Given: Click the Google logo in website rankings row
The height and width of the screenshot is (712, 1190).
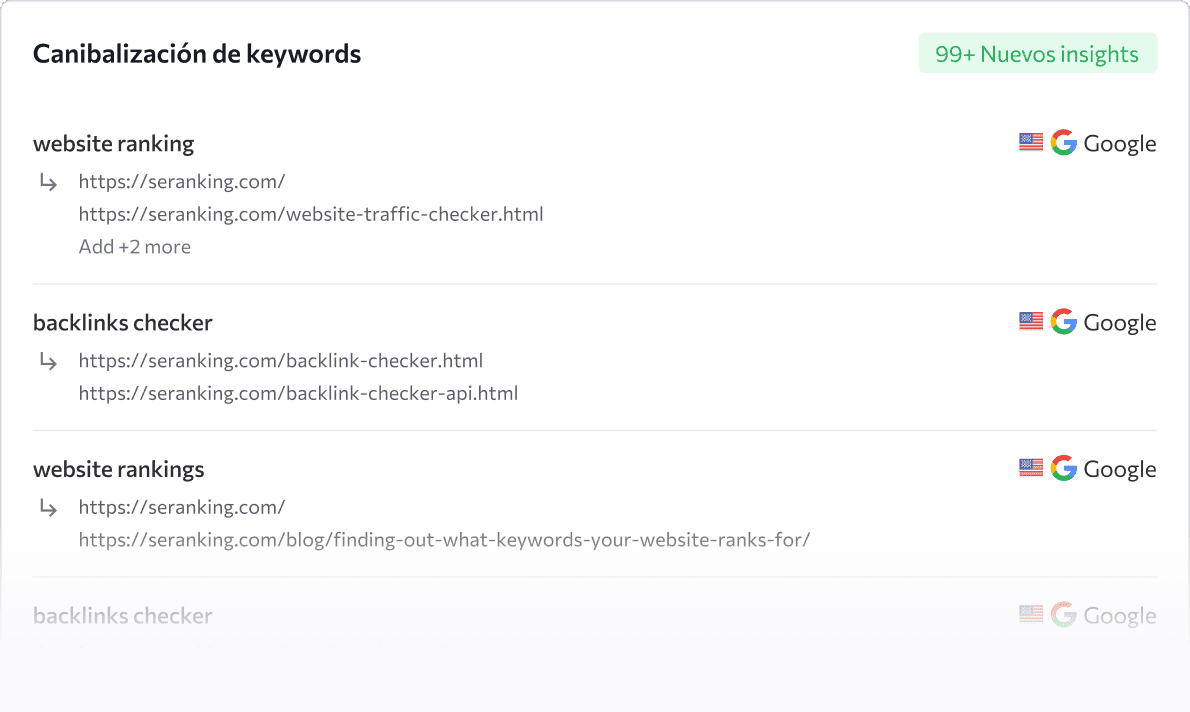Looking at the screenshot, I should [1063, 468].
